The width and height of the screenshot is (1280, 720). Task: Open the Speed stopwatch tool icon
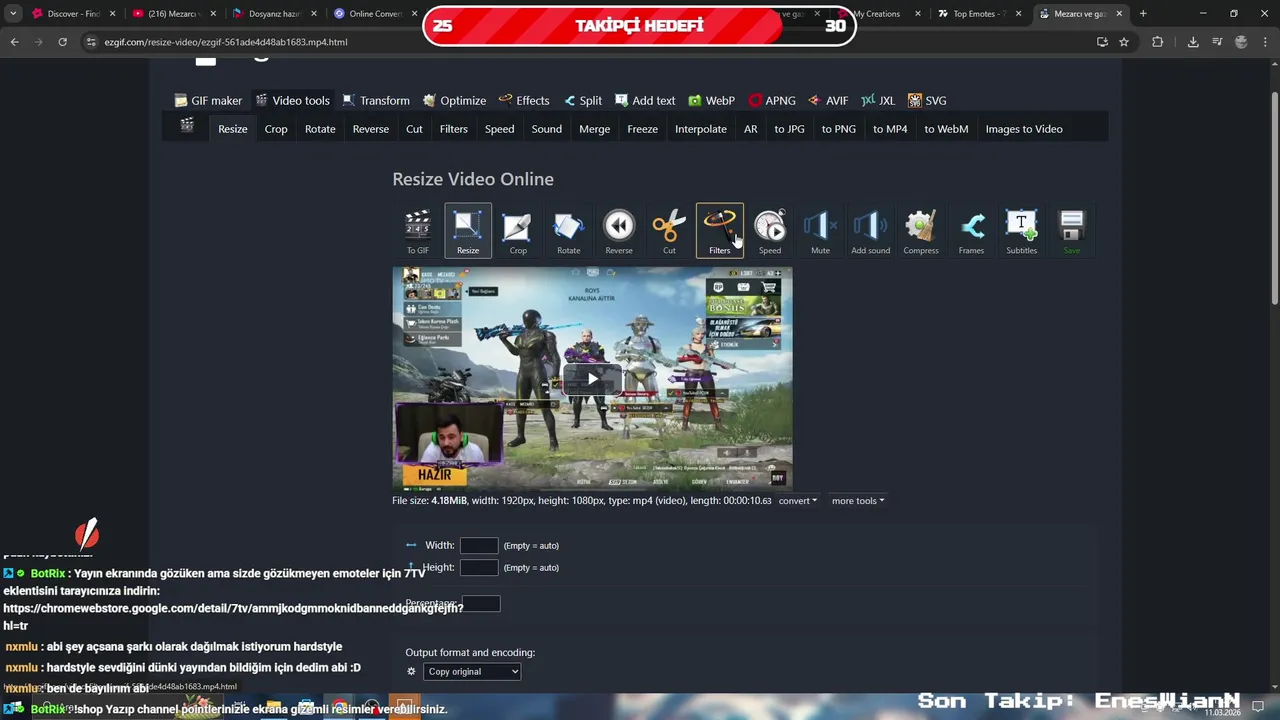[x=770, y=231]
